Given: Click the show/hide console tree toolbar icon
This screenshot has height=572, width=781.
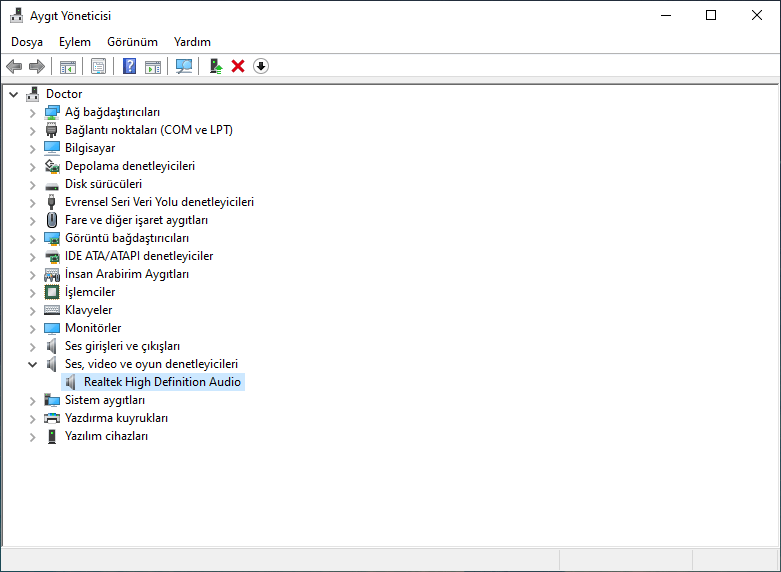Looking at the screenshot, I should pyautogui.click(x=68, y=66).
